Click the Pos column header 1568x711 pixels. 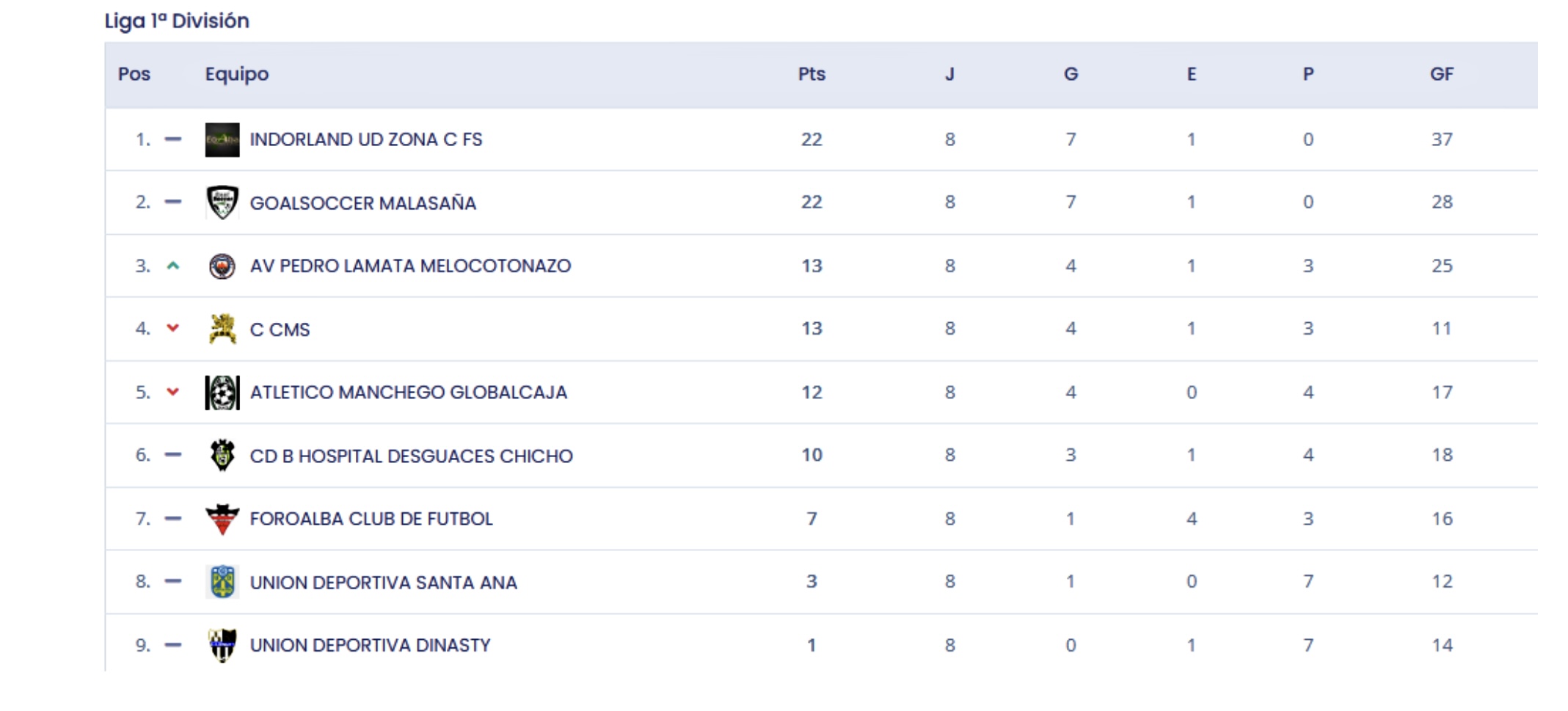134,74
